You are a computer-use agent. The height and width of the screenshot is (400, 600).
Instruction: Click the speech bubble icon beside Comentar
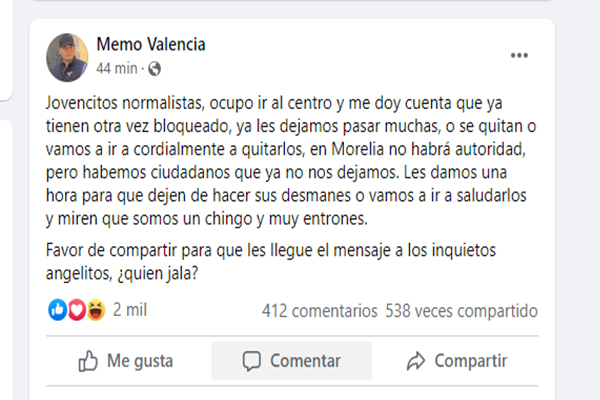point(252,360)
